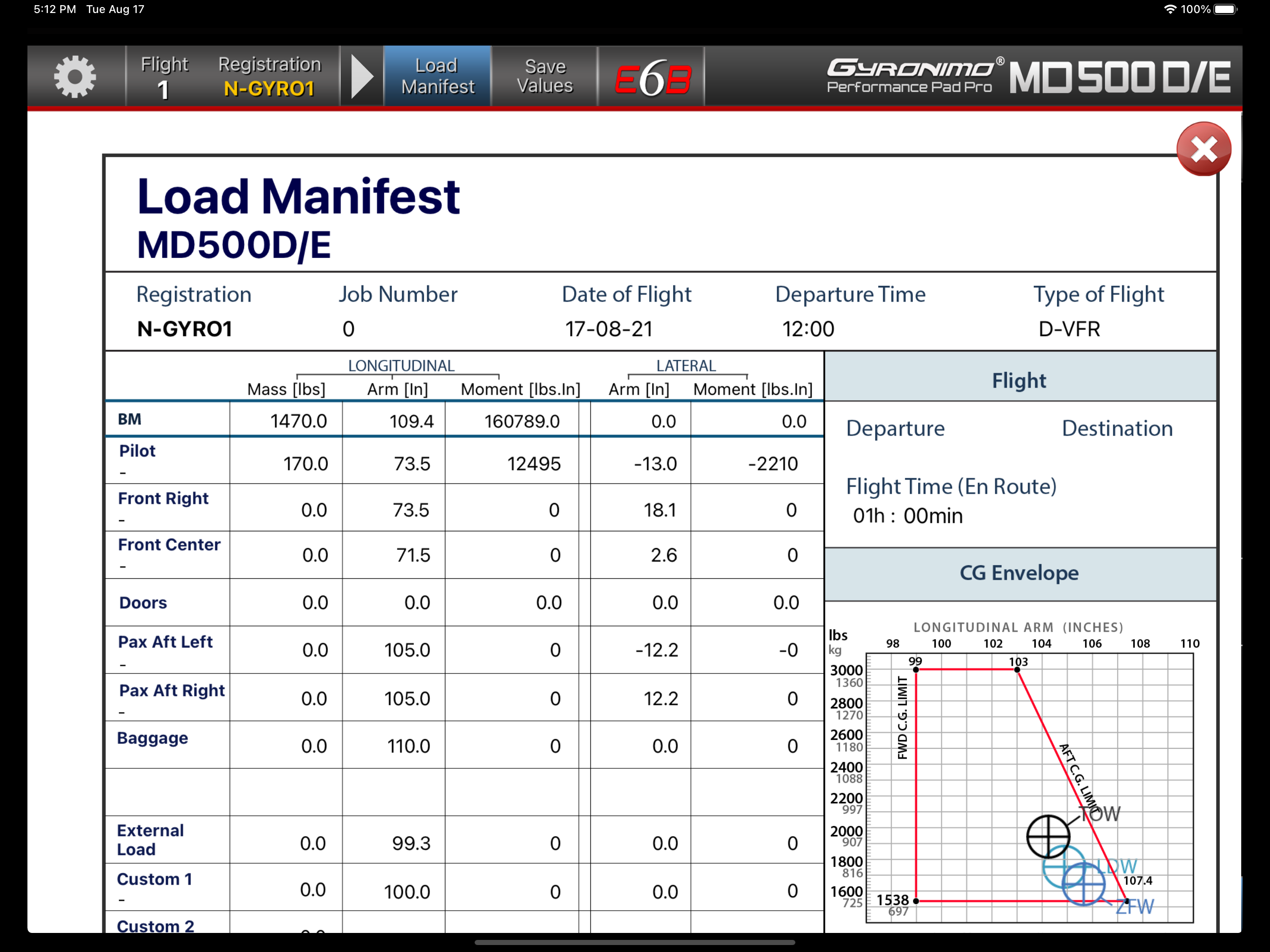Open settings via the gear icon

click(75, 76)
